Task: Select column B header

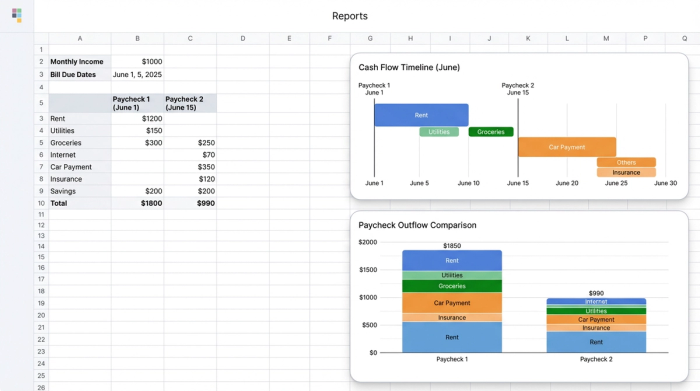Action: point(138,38)
